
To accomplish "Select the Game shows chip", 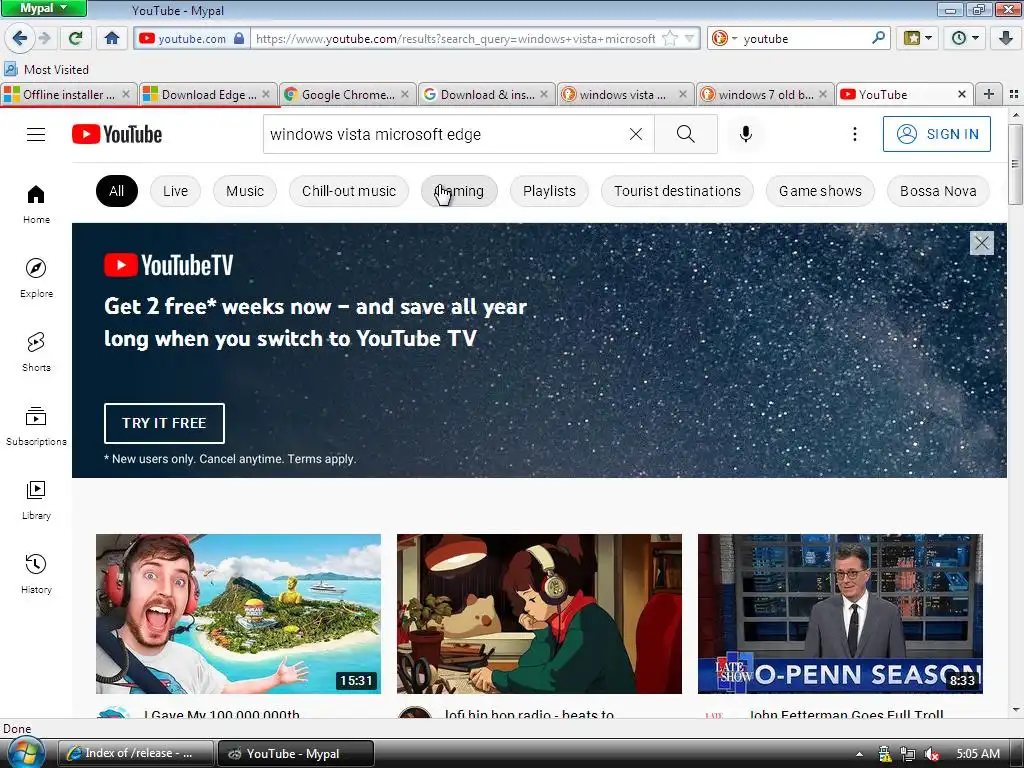I will (x=820, y=191).
